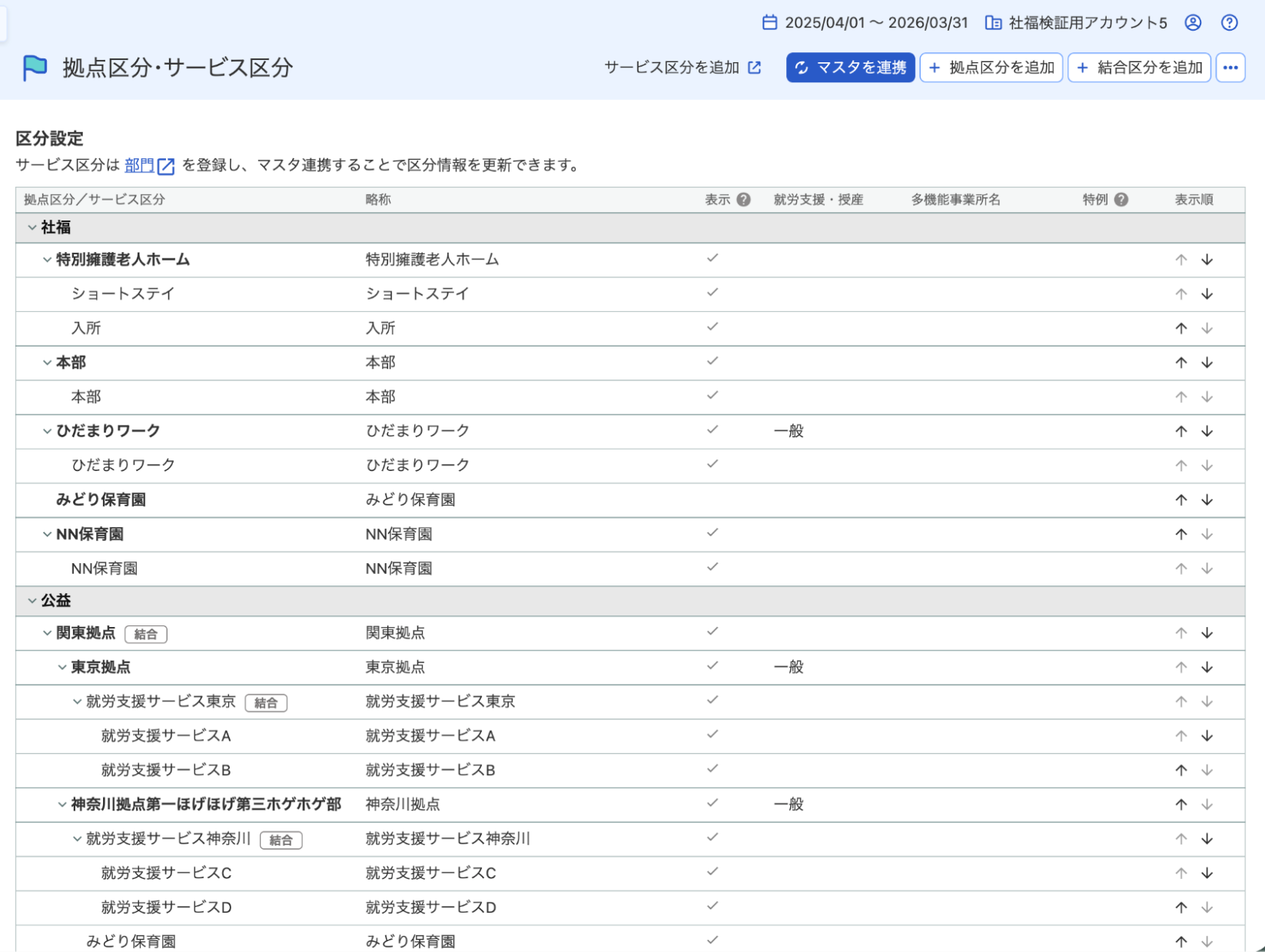Click マスタを連携 button
Image resolution: width=1265 pixels, height=952 pixels.
pos(850,68)
